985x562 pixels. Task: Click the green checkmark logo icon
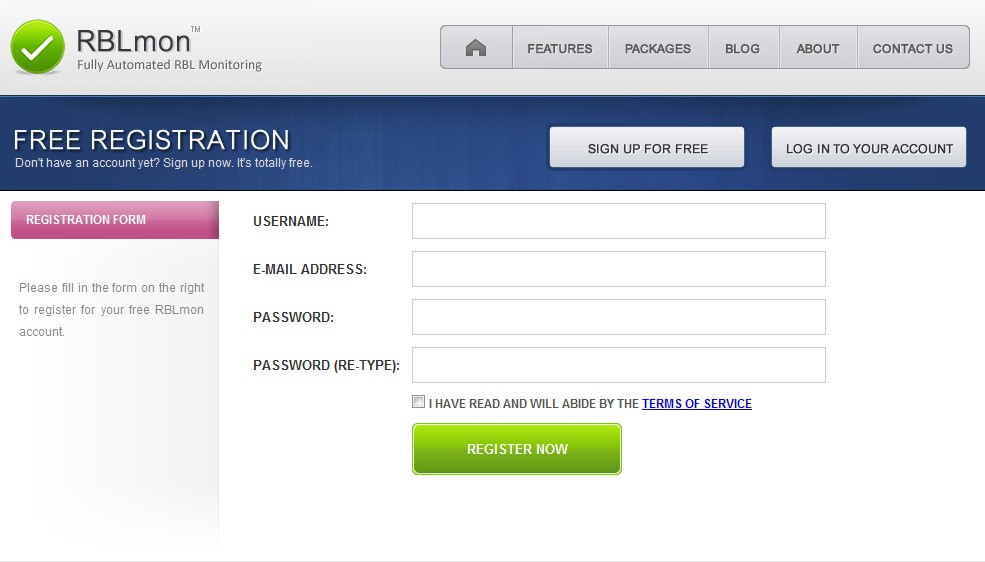tap(38, 47)
